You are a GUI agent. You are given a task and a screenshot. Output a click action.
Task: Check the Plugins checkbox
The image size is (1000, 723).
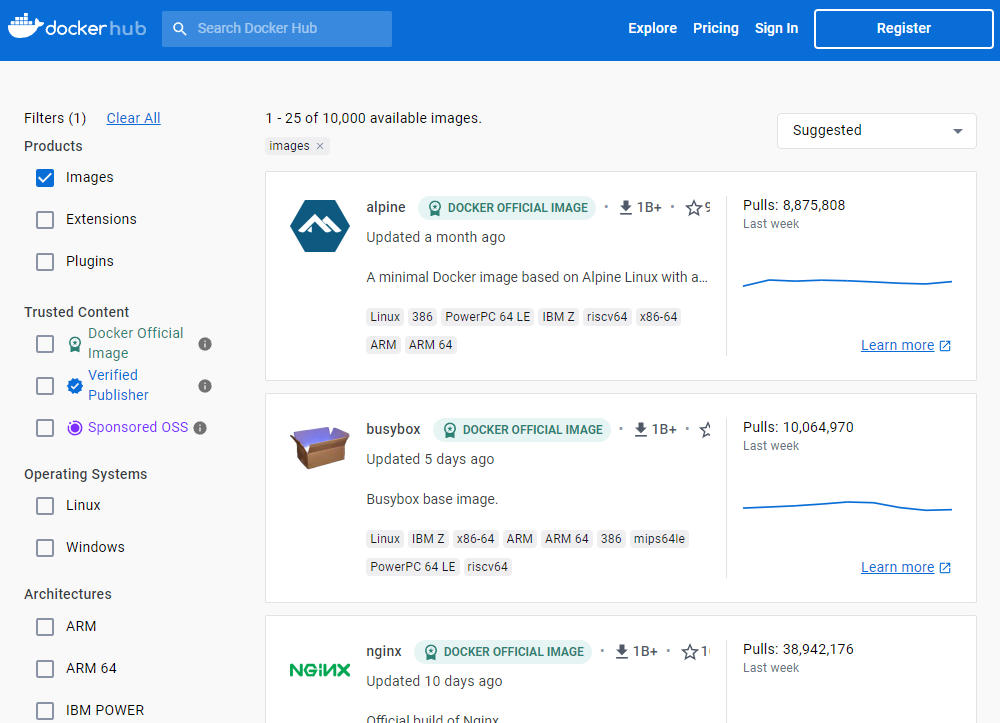click(x=45, y=262)
